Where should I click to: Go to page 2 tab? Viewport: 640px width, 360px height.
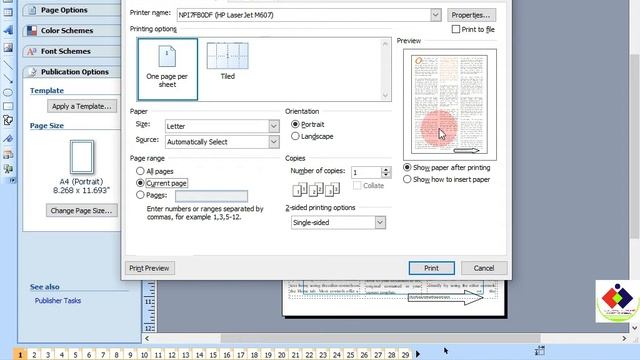click(x=34, y=355)
